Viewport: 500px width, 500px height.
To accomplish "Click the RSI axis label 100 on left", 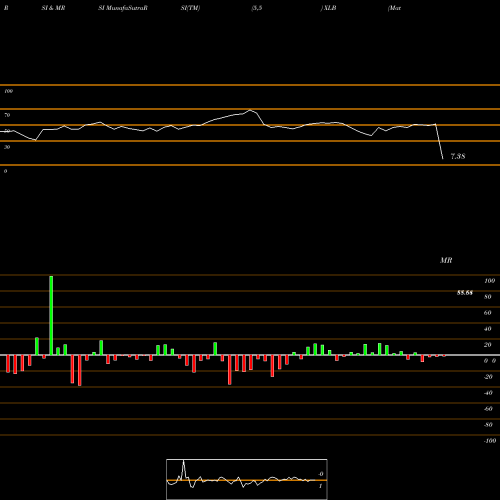I will [8, 91].
